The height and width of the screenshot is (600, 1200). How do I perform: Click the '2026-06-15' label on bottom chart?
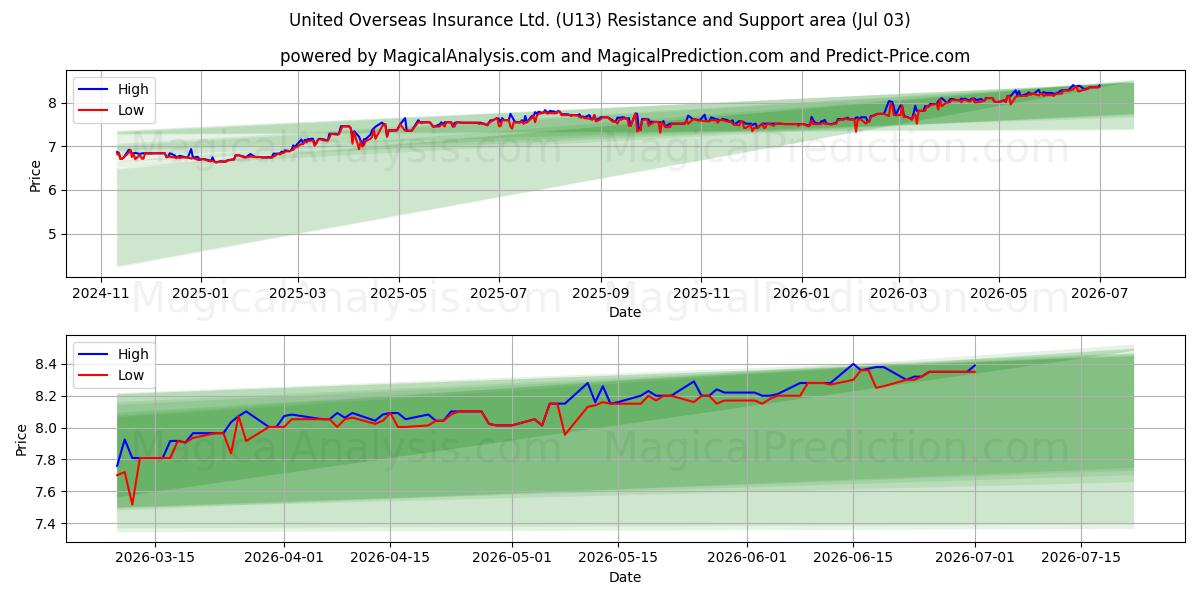pos(853,559)
